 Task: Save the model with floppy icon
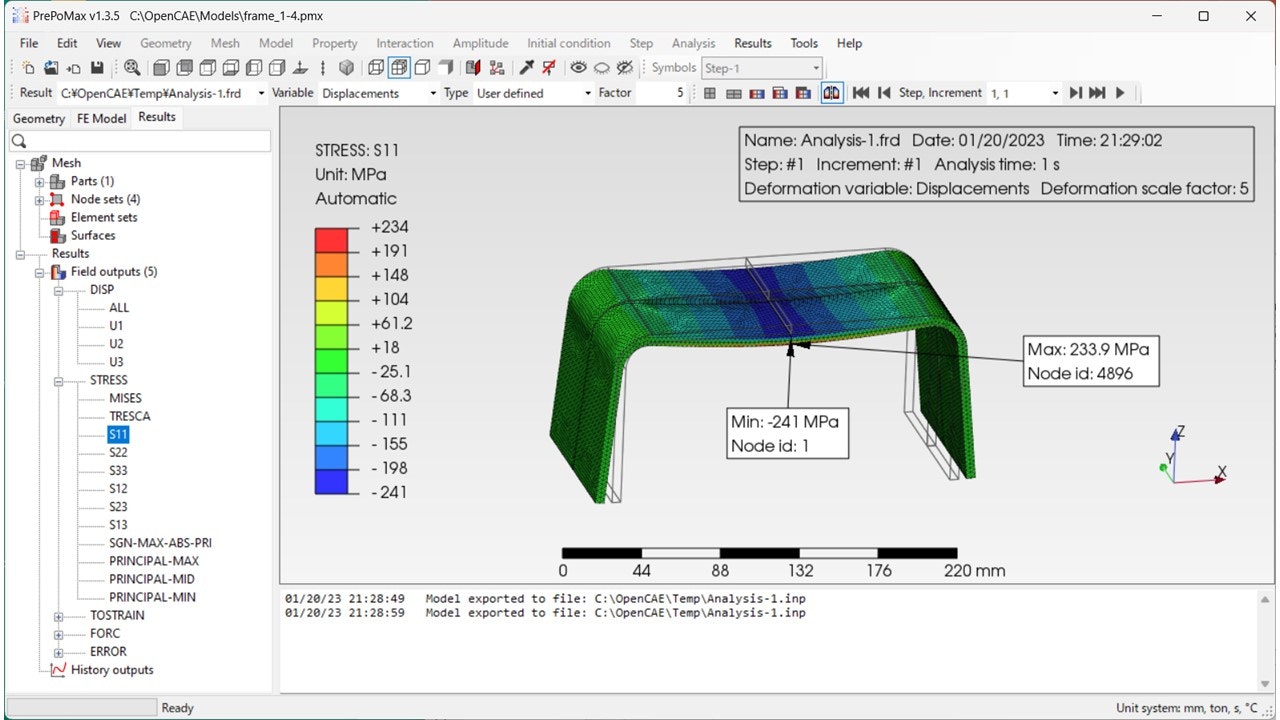coord(97,68)
